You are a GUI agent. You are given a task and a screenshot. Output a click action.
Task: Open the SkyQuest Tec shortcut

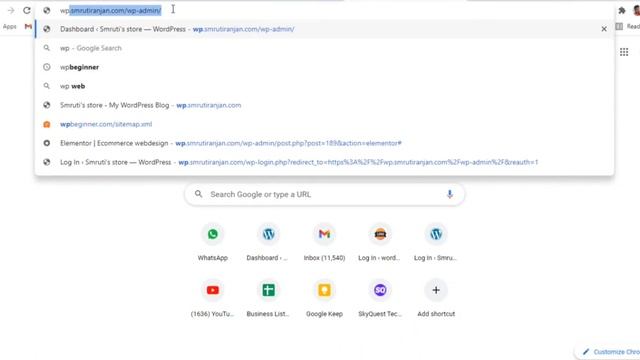coord(380,298)
